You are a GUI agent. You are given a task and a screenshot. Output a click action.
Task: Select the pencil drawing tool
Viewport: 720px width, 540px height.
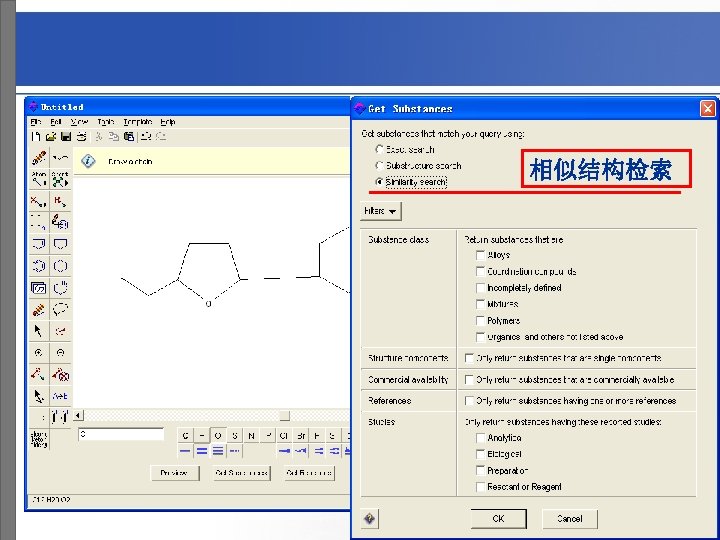pyautogui.click(x=39, y=158)
